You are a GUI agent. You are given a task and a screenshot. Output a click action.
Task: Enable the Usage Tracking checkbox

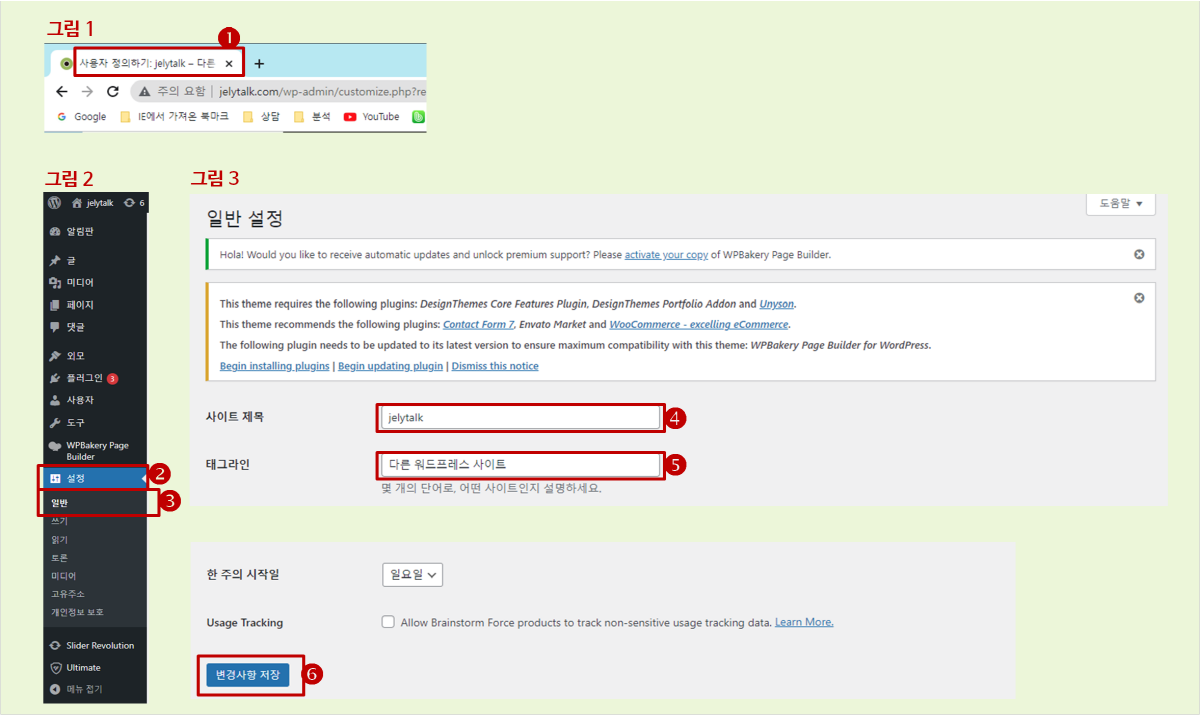388,622
